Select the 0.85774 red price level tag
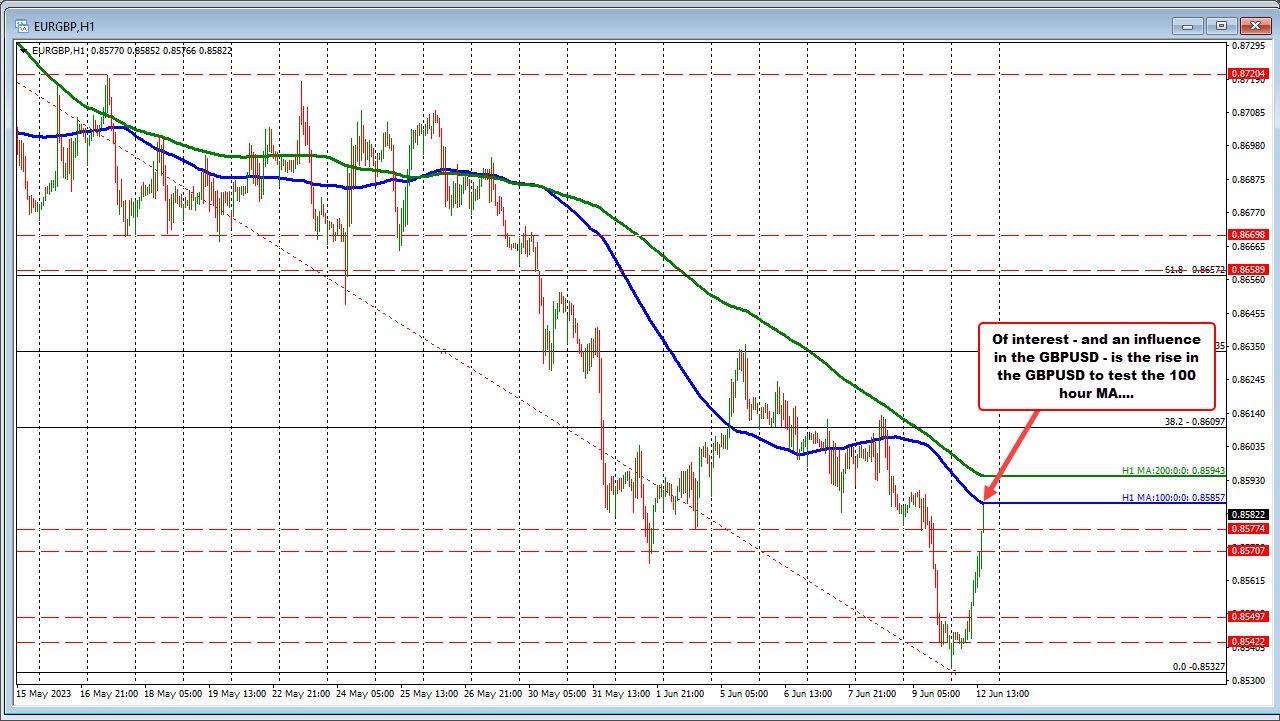The image size is (1280, 721). [1249, 528]
